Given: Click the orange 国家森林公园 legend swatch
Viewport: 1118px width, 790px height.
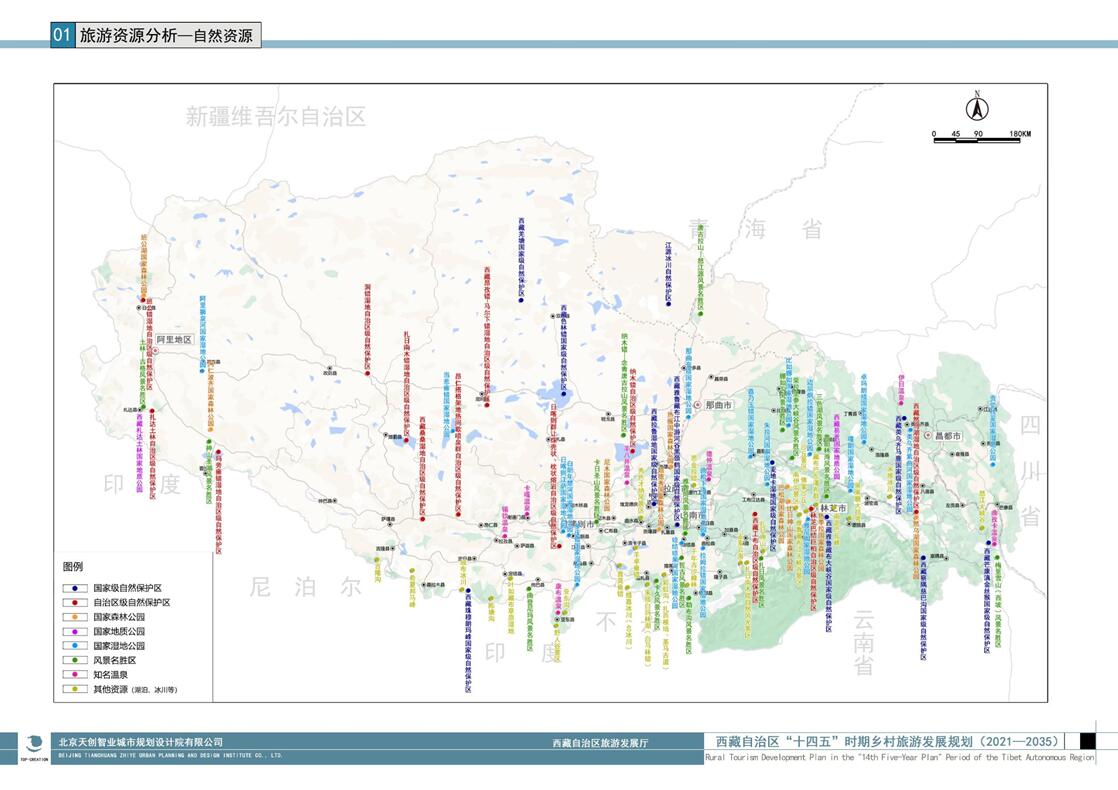Looking at the screenshot, I should (x=73, y=618).
